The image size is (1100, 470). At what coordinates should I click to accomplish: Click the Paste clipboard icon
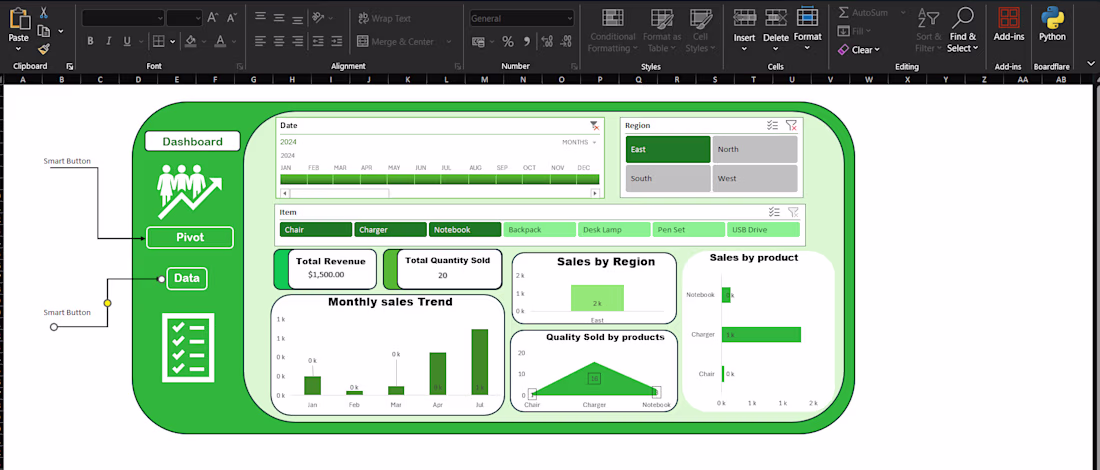(x=19, y=18)
